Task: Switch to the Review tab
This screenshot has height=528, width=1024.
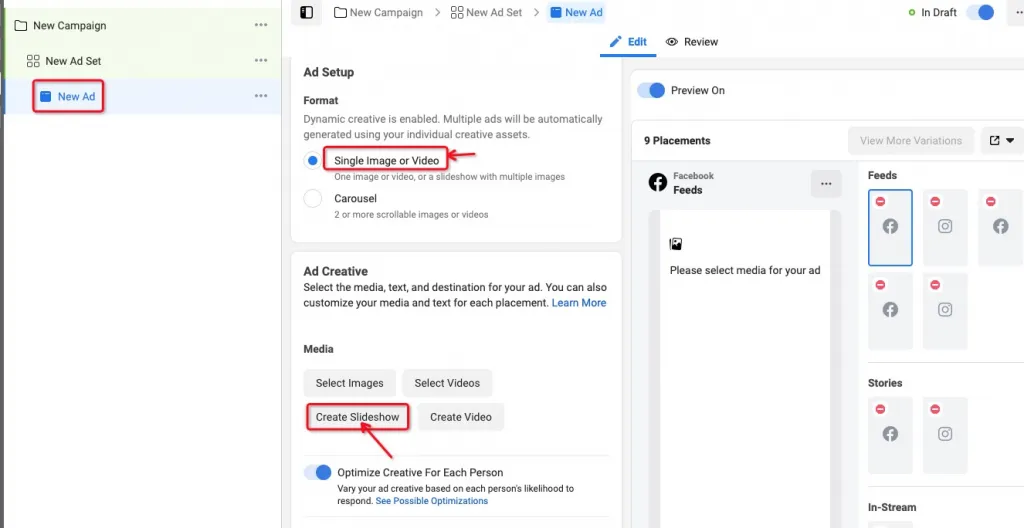Action: [692, 42]
